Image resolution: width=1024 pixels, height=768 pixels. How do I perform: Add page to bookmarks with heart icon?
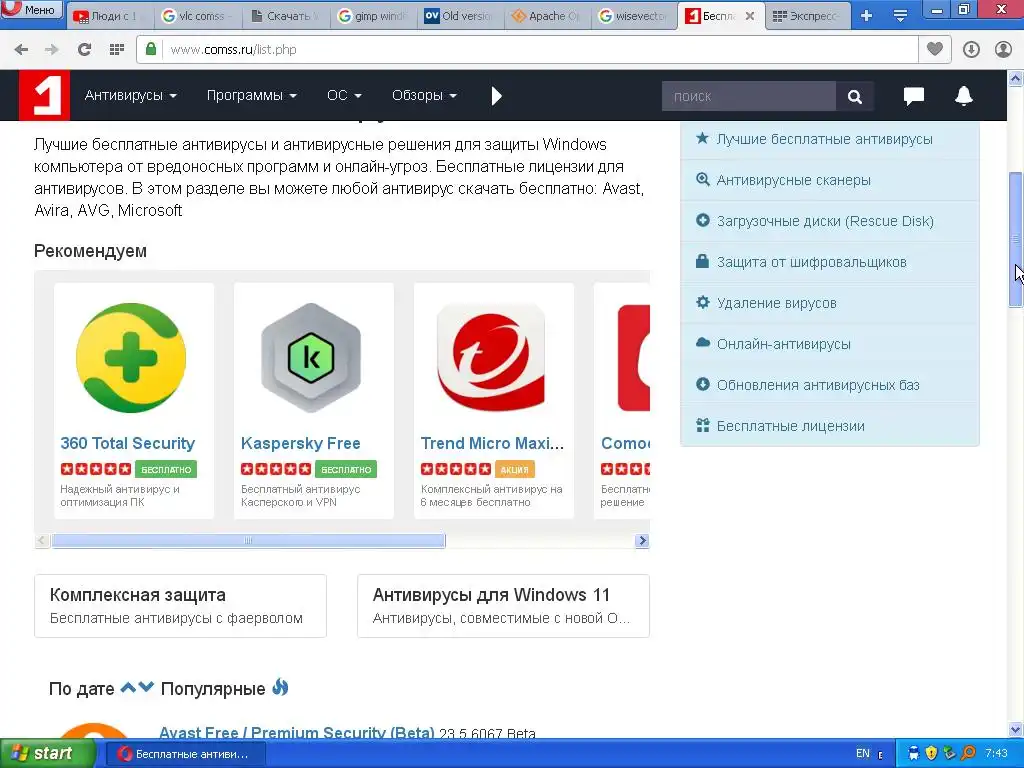pyautogui.click(x=935, y=49)
